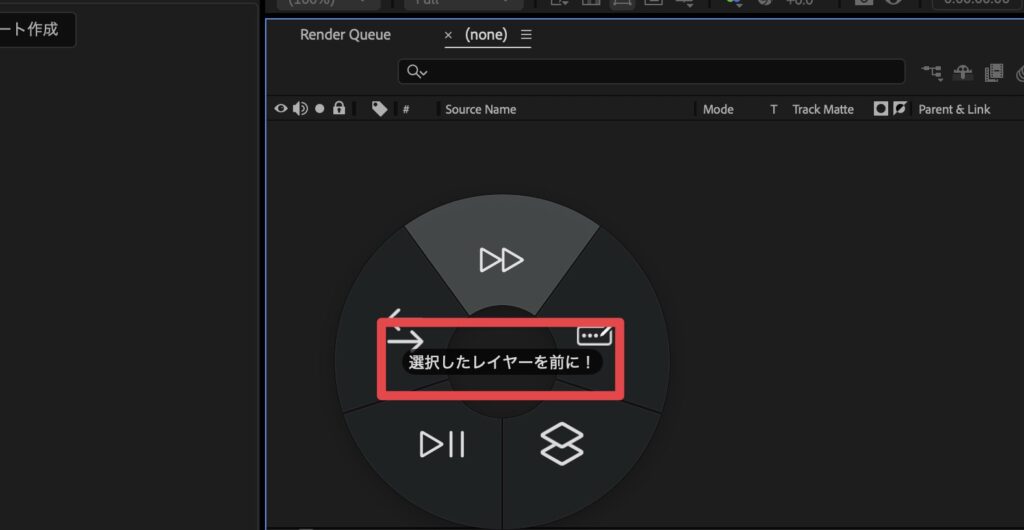Open the timeline panel menu (three lines)

click(526, 35)
